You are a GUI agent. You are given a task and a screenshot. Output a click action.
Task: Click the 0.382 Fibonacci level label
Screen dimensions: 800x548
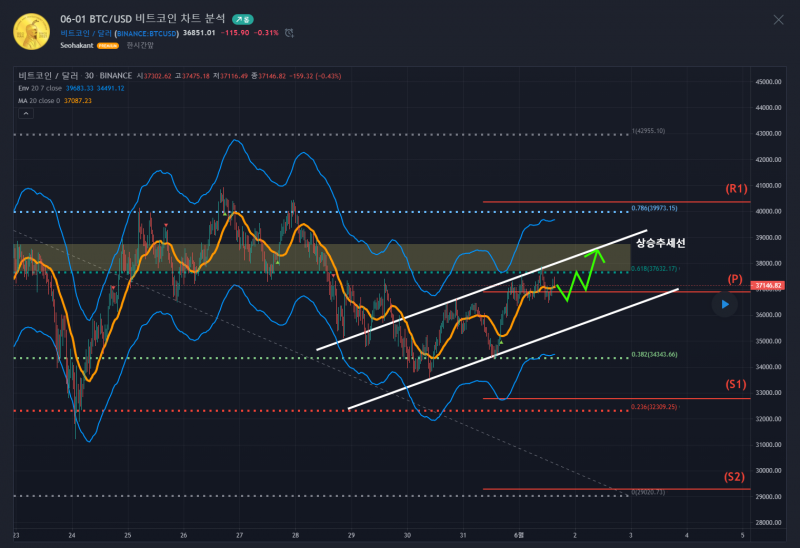click(654, 354)
